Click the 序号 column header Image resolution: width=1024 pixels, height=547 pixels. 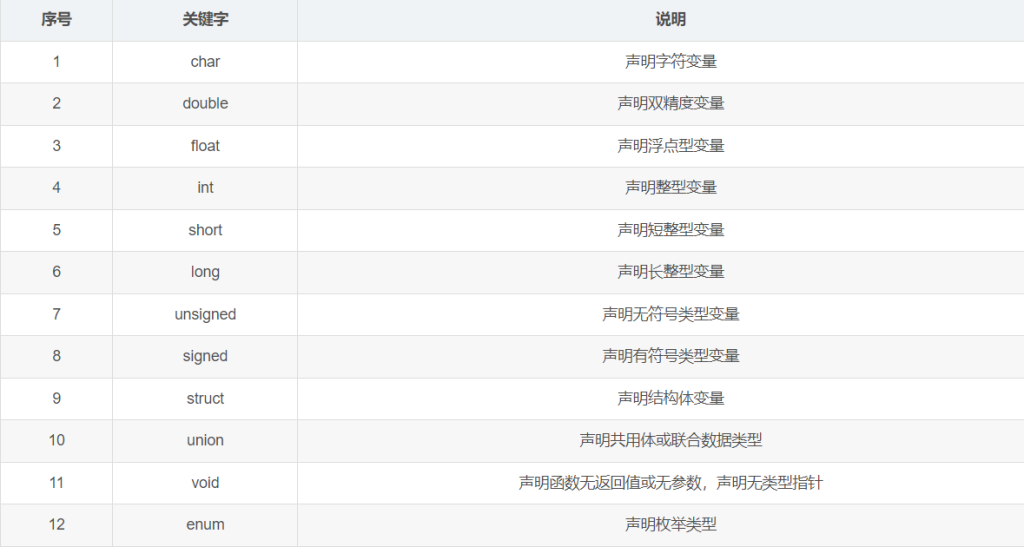click(x=56, y=20)
